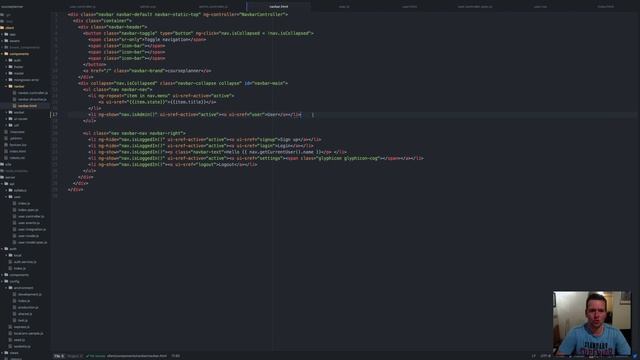Place cursor on the nav.isAdmin() line
The width and height of the screenshot is (640, 360).
pyautogui.click(x=195, y=115)
